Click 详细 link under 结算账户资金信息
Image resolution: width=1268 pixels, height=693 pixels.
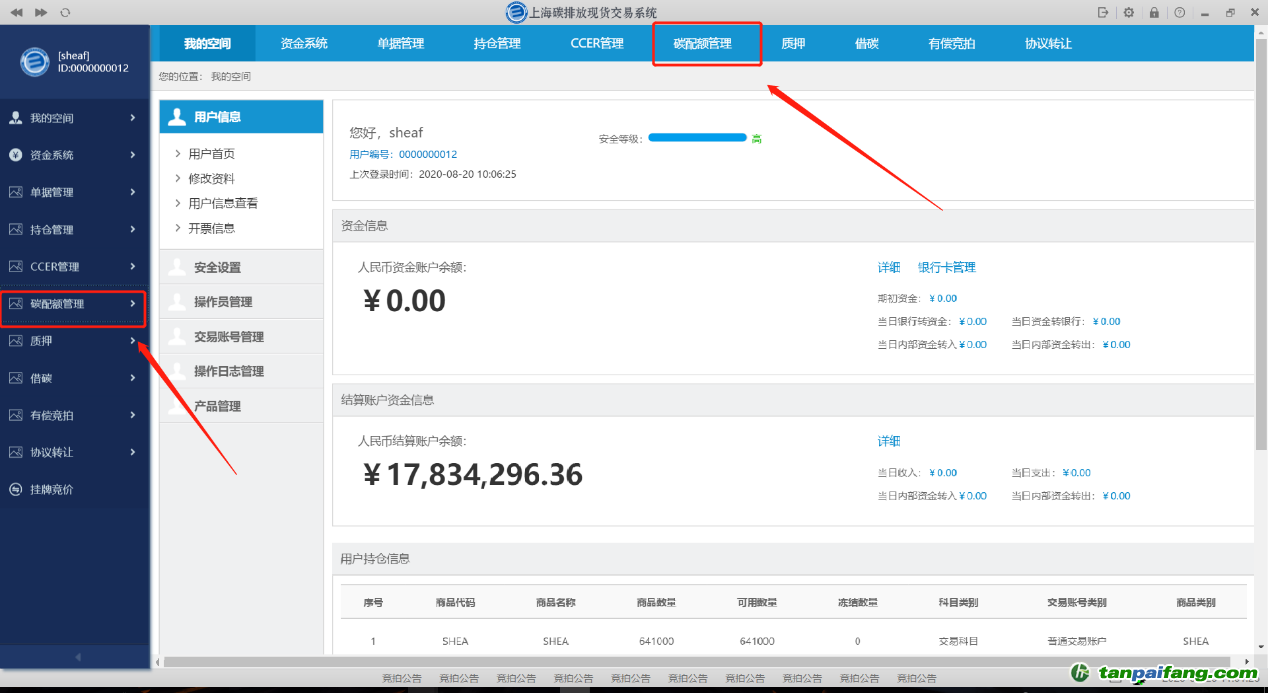tap(889, 441)
